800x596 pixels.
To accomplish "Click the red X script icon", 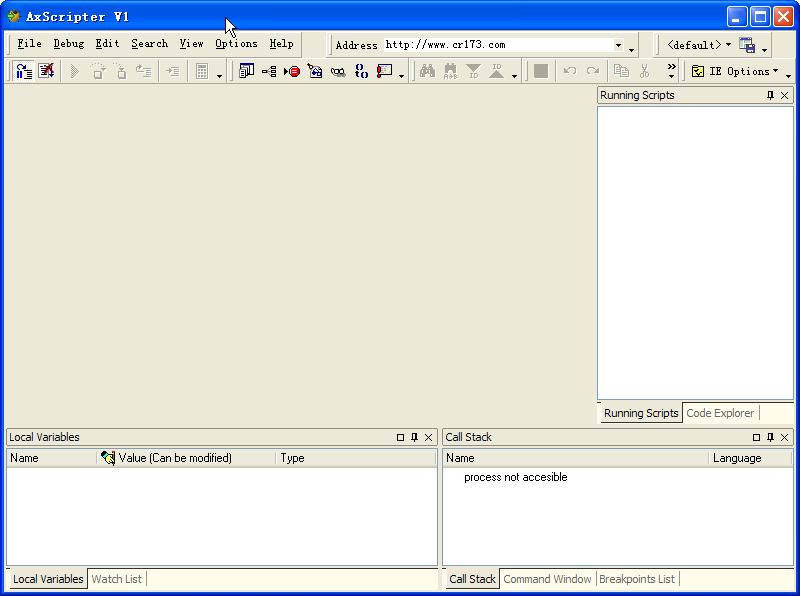I will point(46,71).
